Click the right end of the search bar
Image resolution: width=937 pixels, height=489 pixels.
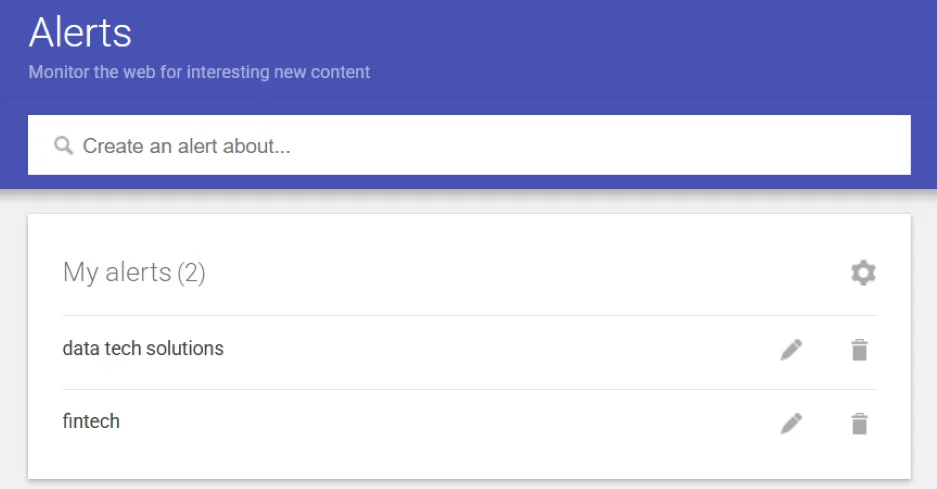coord(880,146)
